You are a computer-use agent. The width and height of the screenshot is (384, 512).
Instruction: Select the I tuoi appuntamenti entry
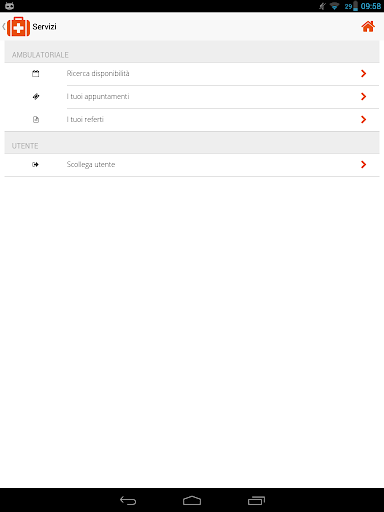(192, 97)
